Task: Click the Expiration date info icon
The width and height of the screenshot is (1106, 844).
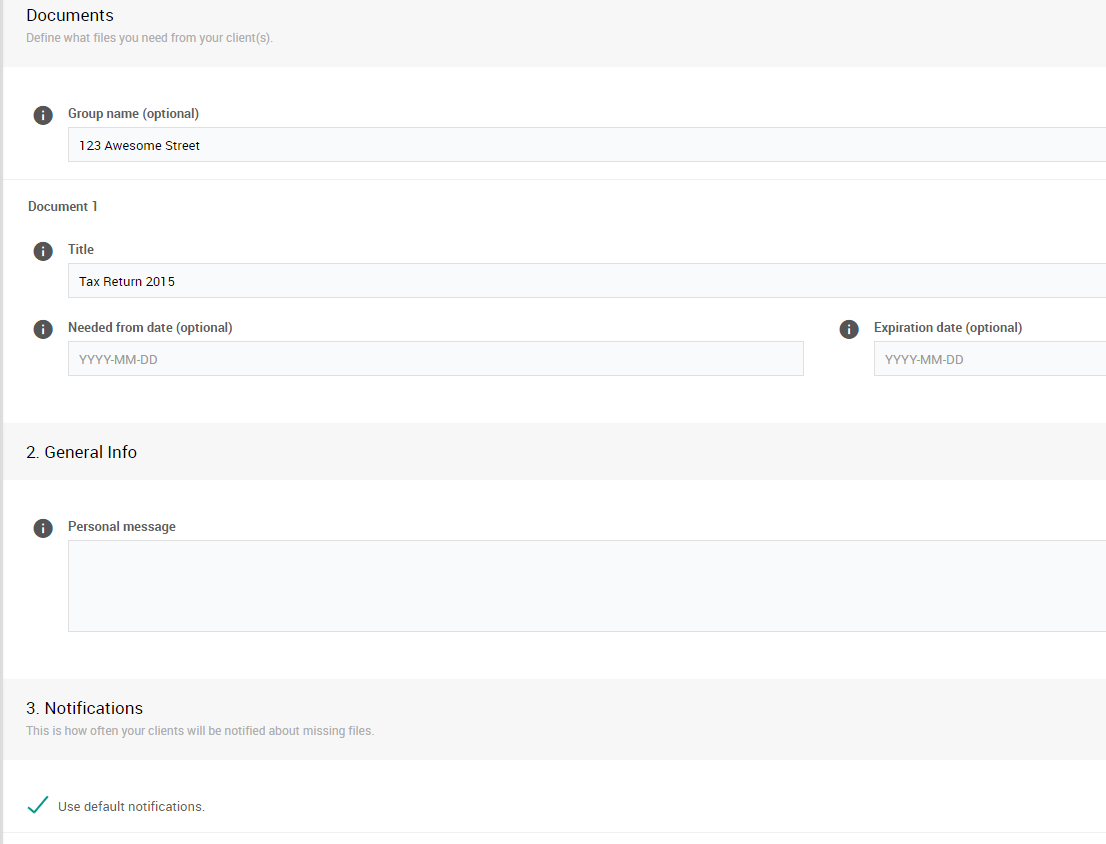Action: tap(849, 329)
